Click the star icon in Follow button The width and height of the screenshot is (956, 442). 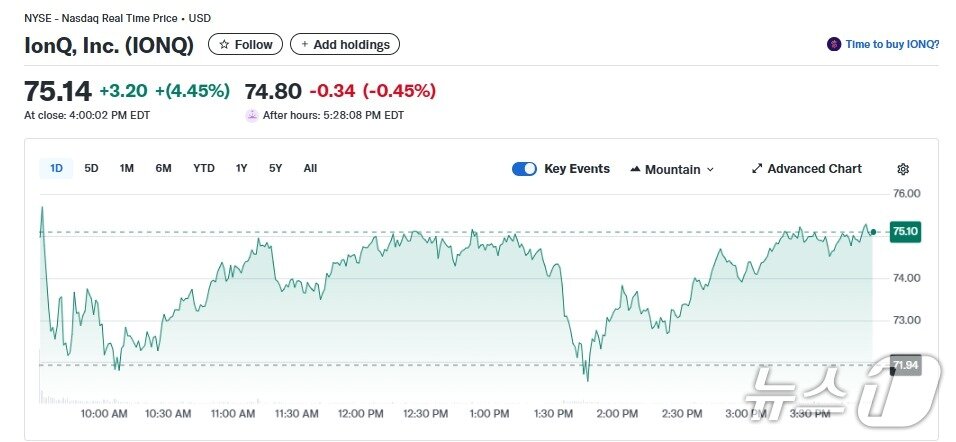pos(224,45)
